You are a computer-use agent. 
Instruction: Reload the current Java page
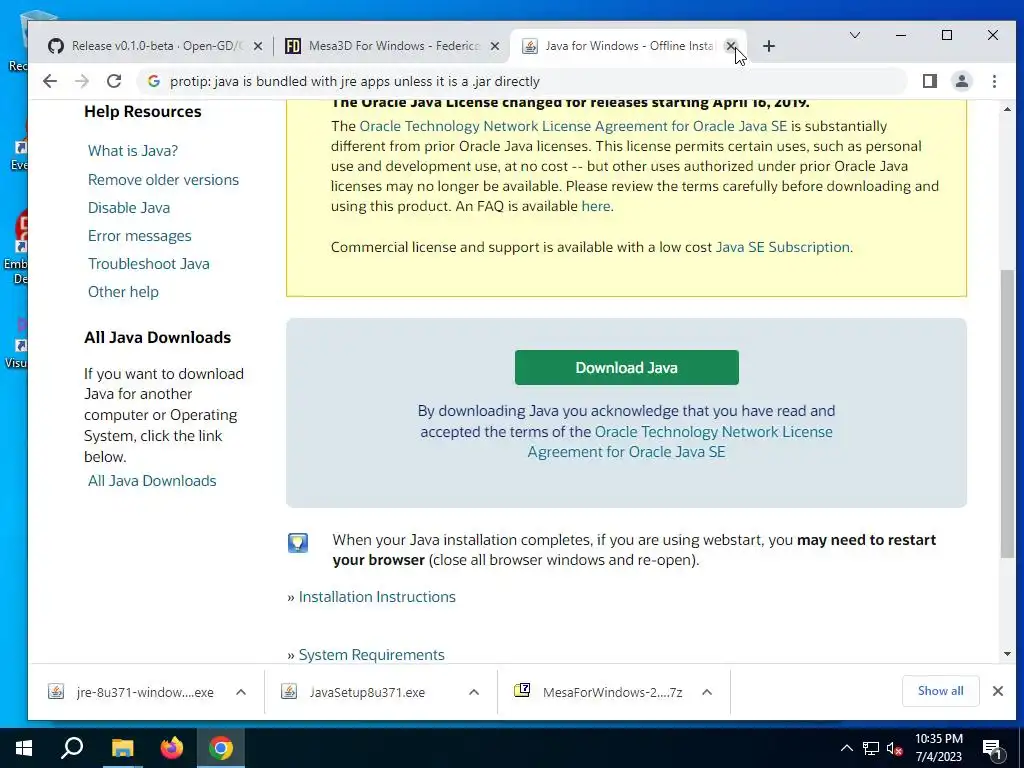(114, 81)
